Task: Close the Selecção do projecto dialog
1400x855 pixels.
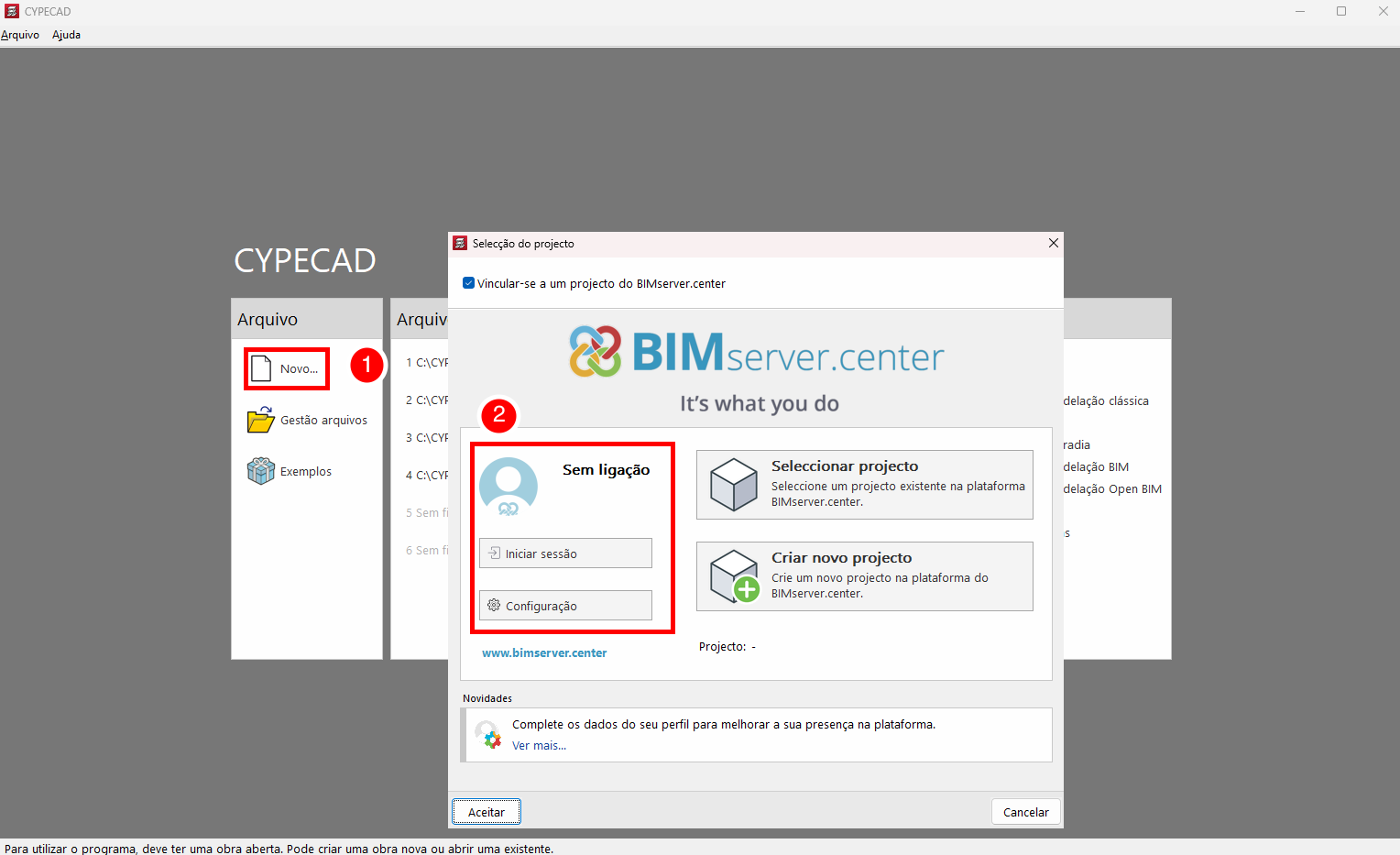Action: (1053, 243)
